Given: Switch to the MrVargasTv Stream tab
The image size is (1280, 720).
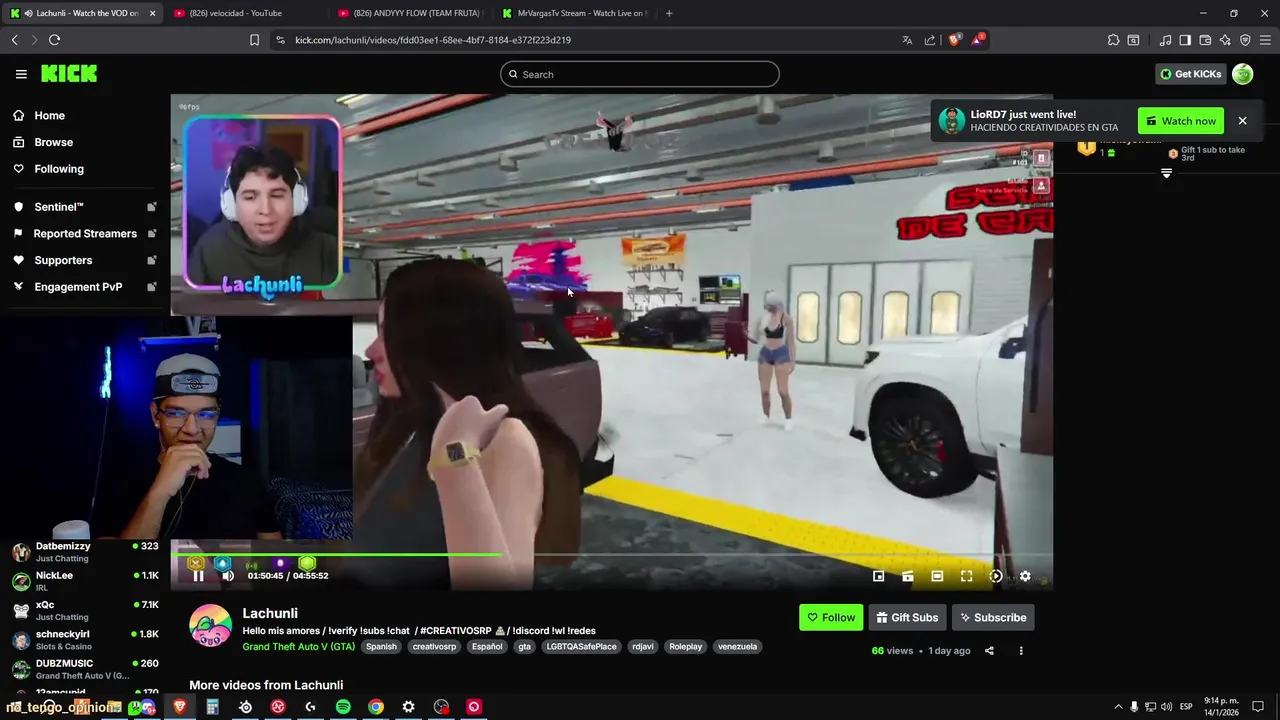Looking at the screenshot, I should (x=575, y=13).
